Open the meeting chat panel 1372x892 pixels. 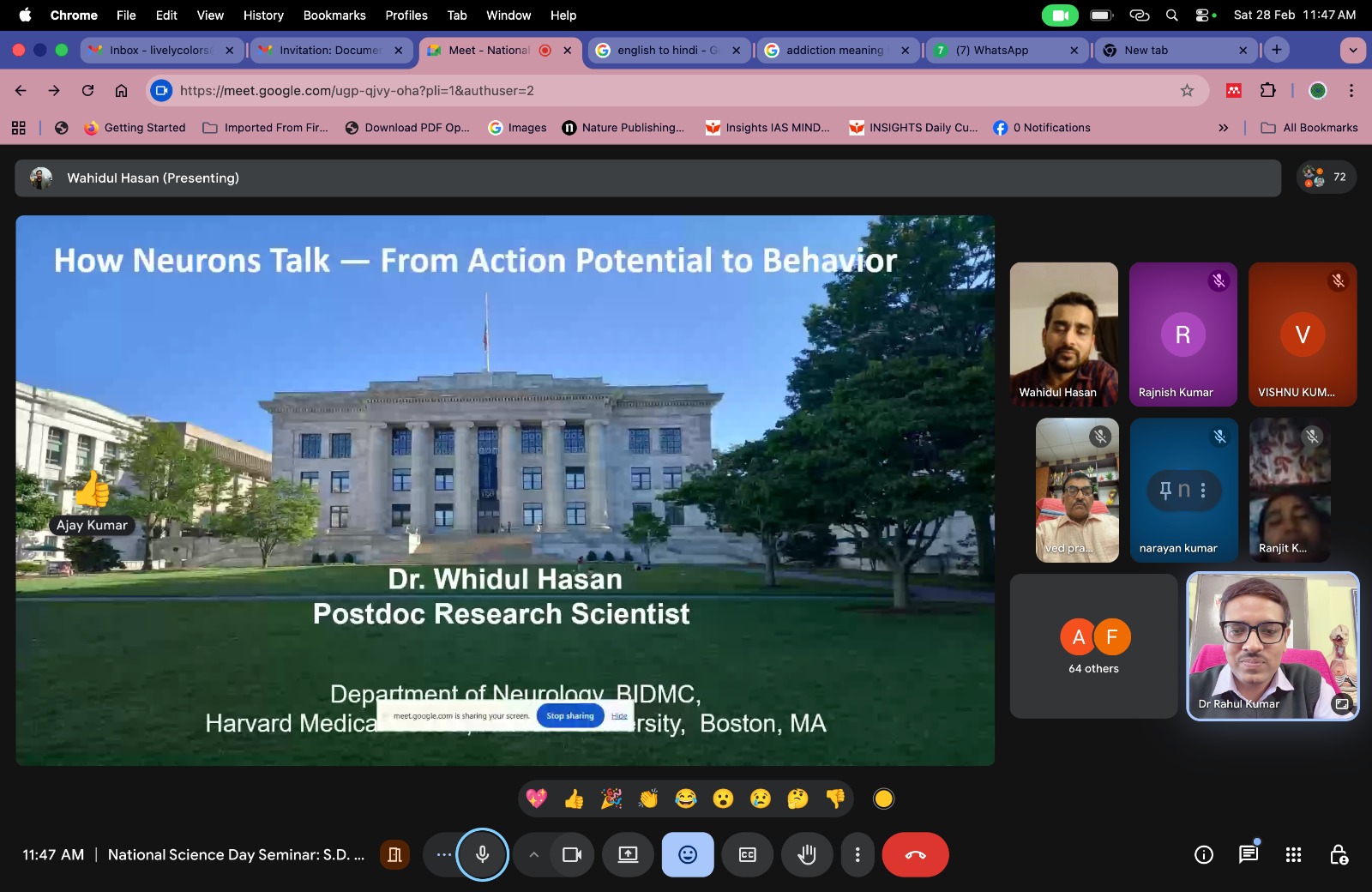coord(1249,854)
